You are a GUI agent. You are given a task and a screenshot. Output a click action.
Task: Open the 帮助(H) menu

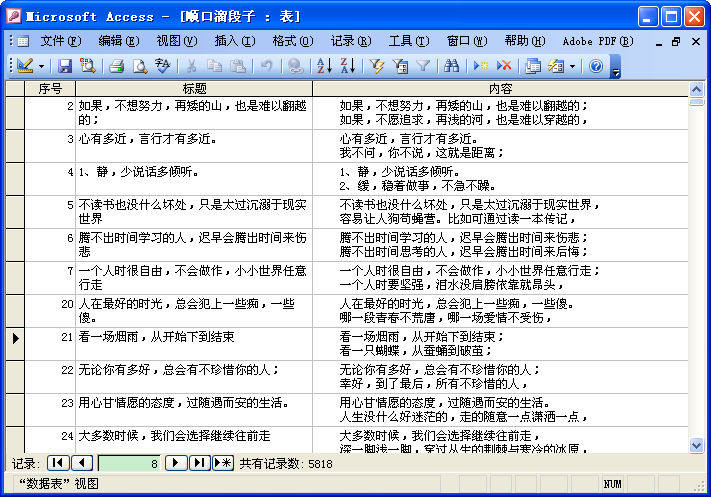[525, 41]
